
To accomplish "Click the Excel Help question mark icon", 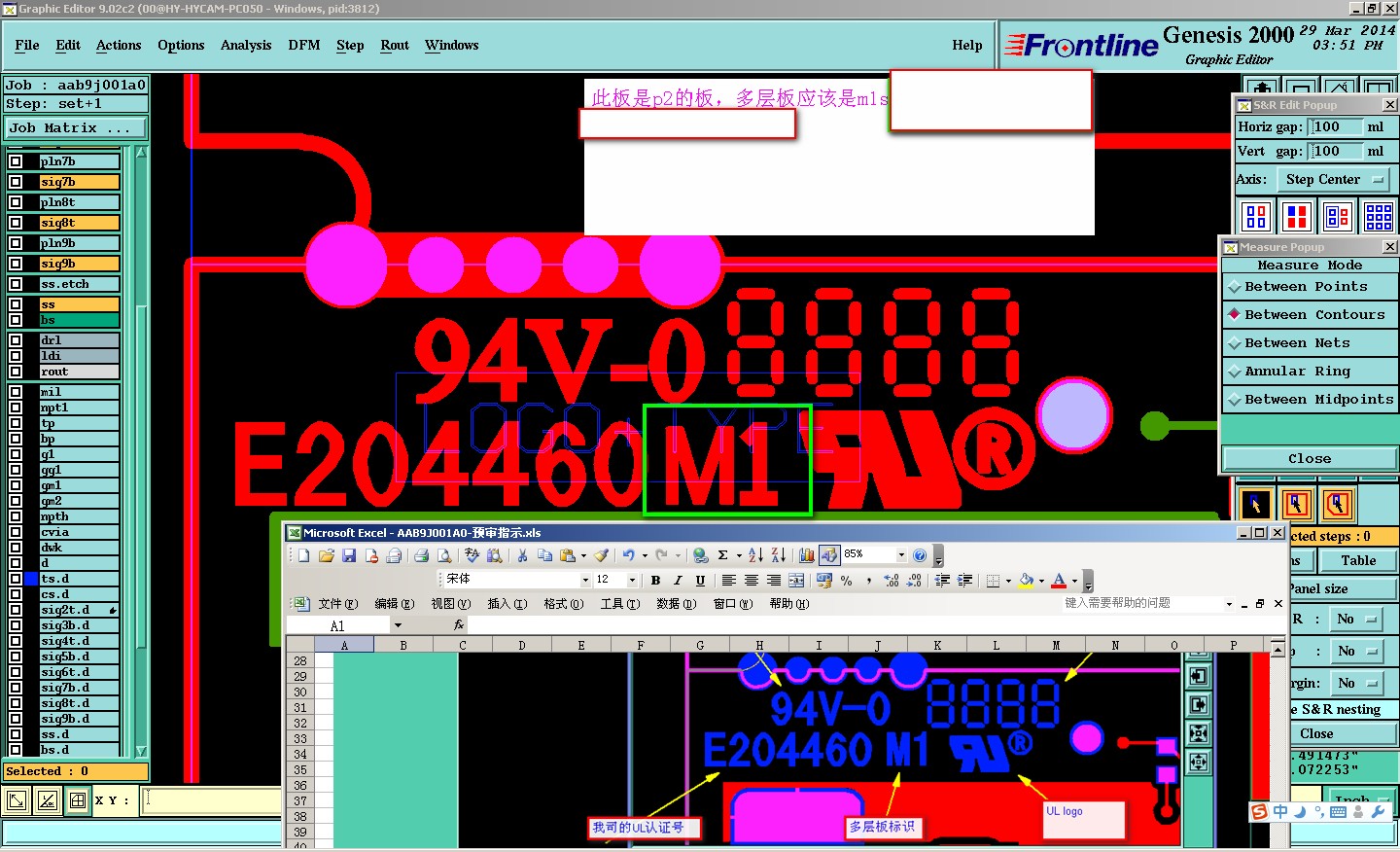I will click(920, 555).
